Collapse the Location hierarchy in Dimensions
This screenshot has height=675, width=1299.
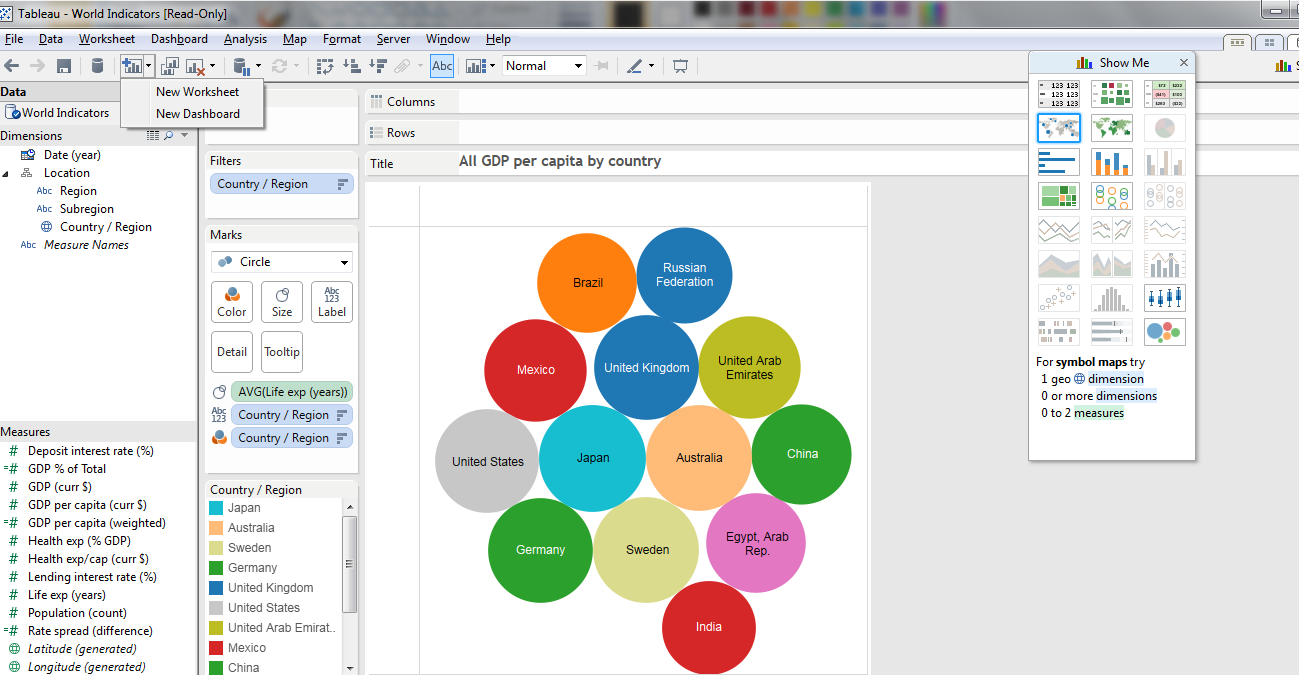pos(5,174)
